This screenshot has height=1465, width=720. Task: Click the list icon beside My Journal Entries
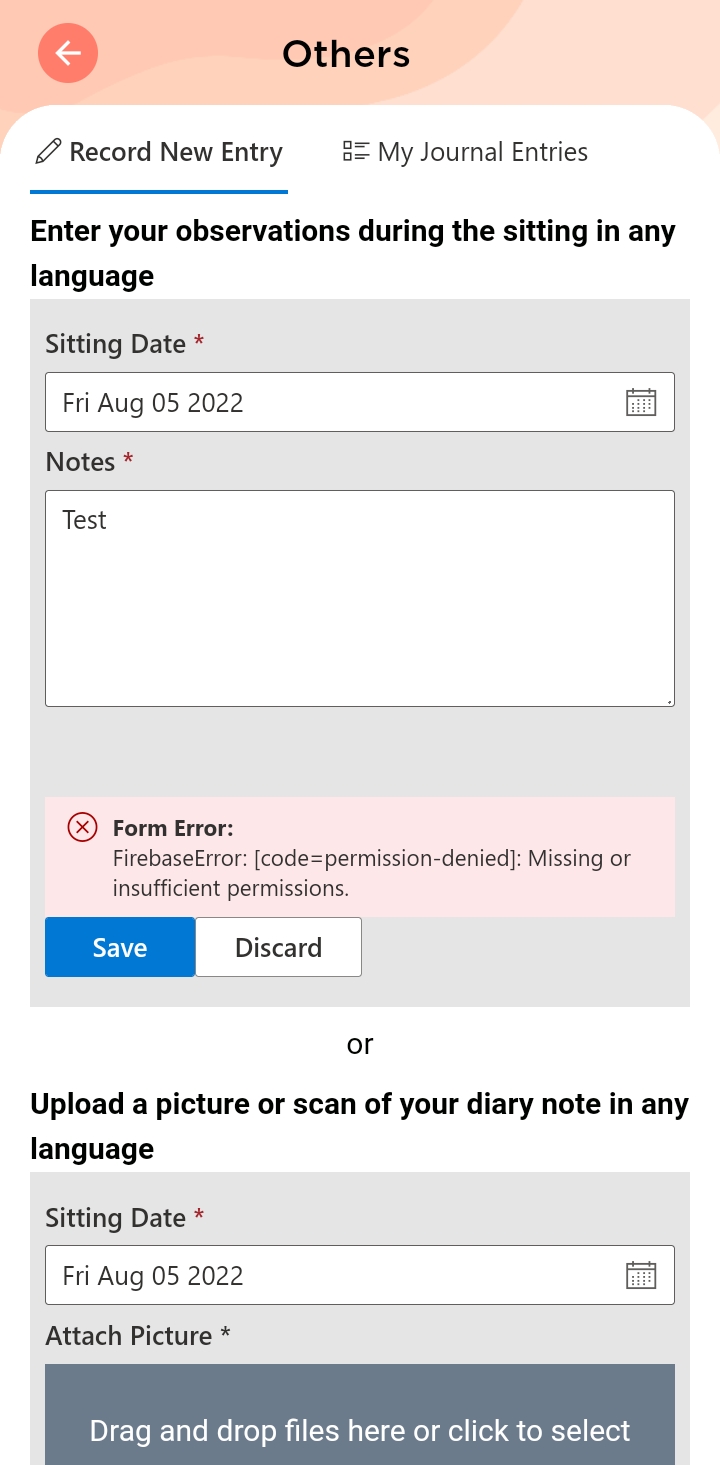tap(355, 152)
